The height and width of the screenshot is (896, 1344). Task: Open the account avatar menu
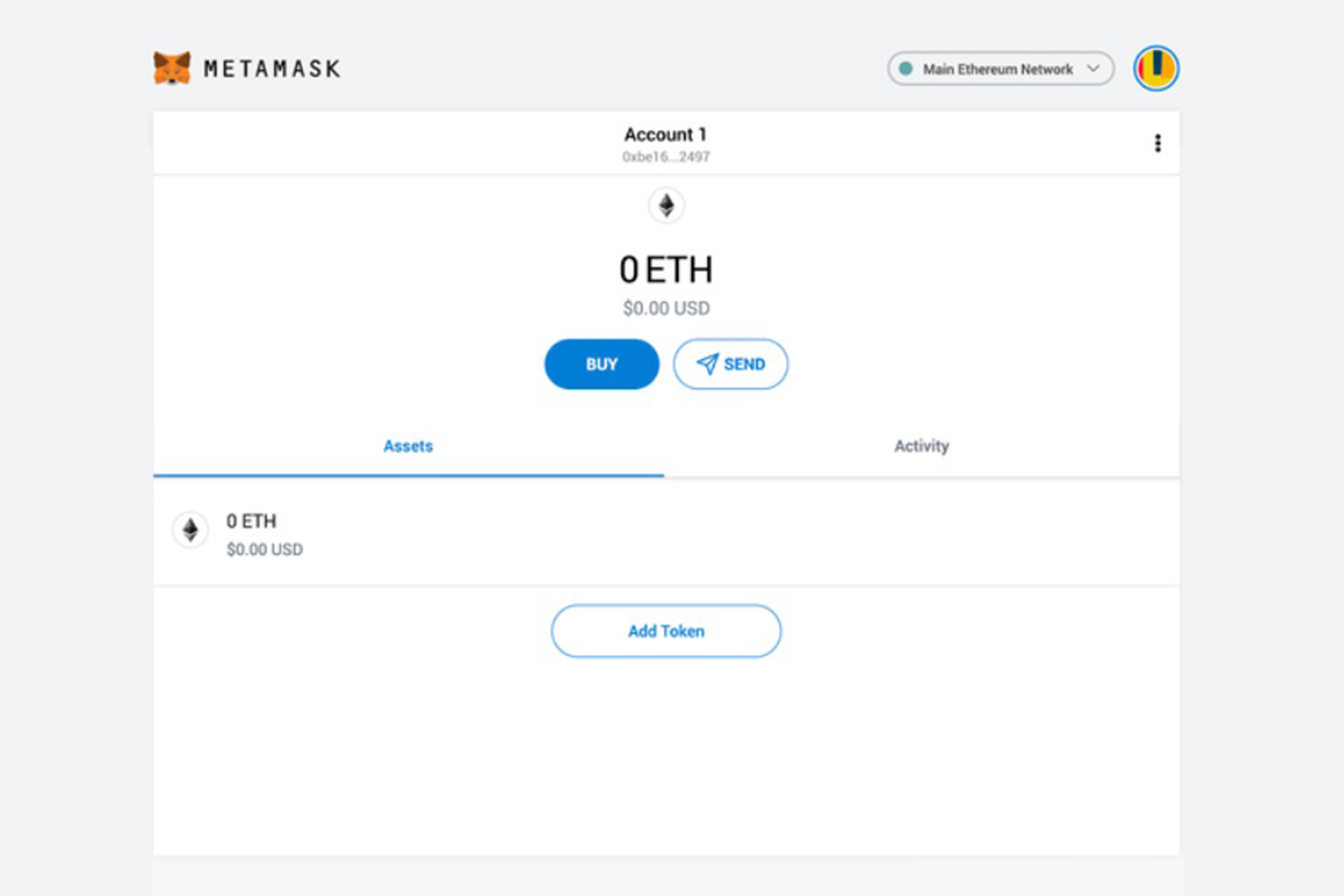pos(1156,69)
